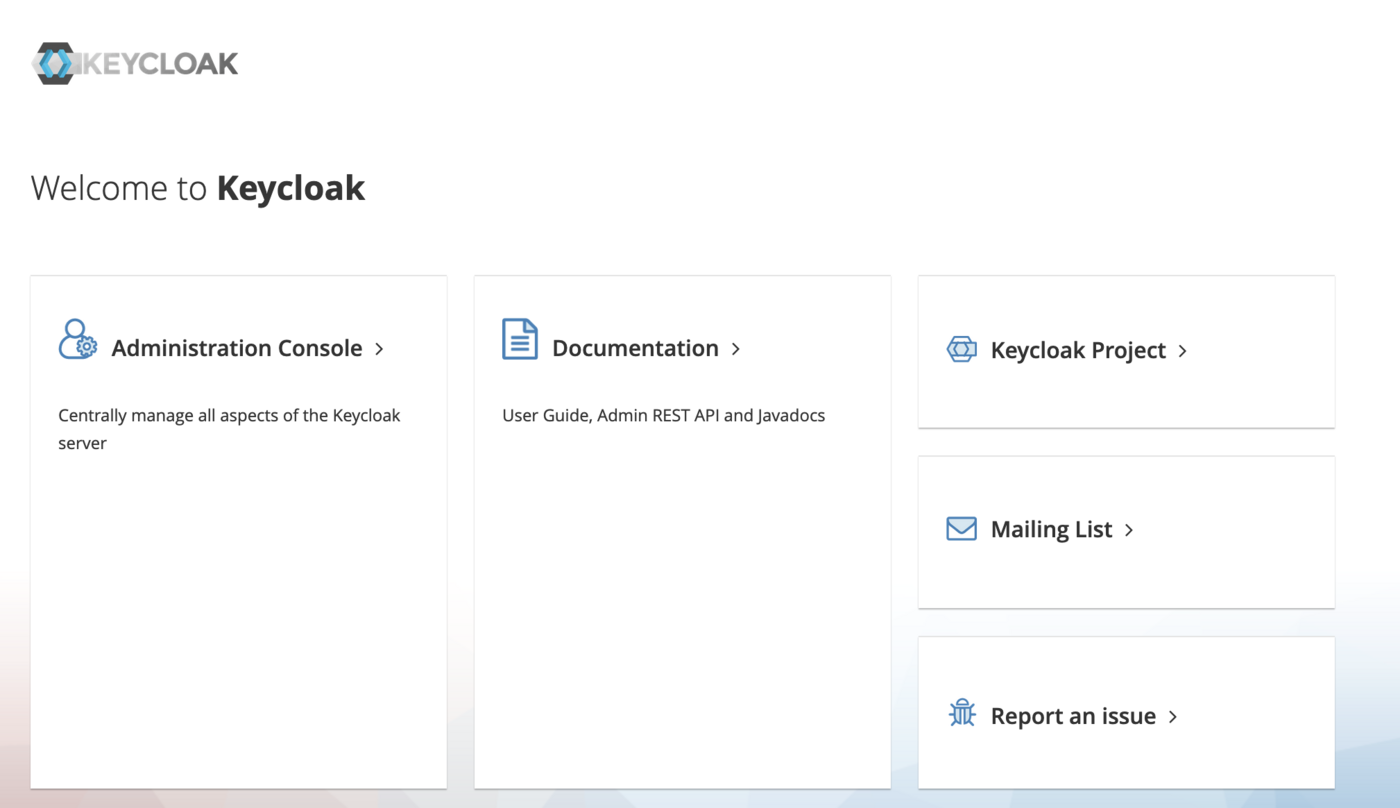
Task: Visit the Keycloak Project page
Action: pos(1077,350)
